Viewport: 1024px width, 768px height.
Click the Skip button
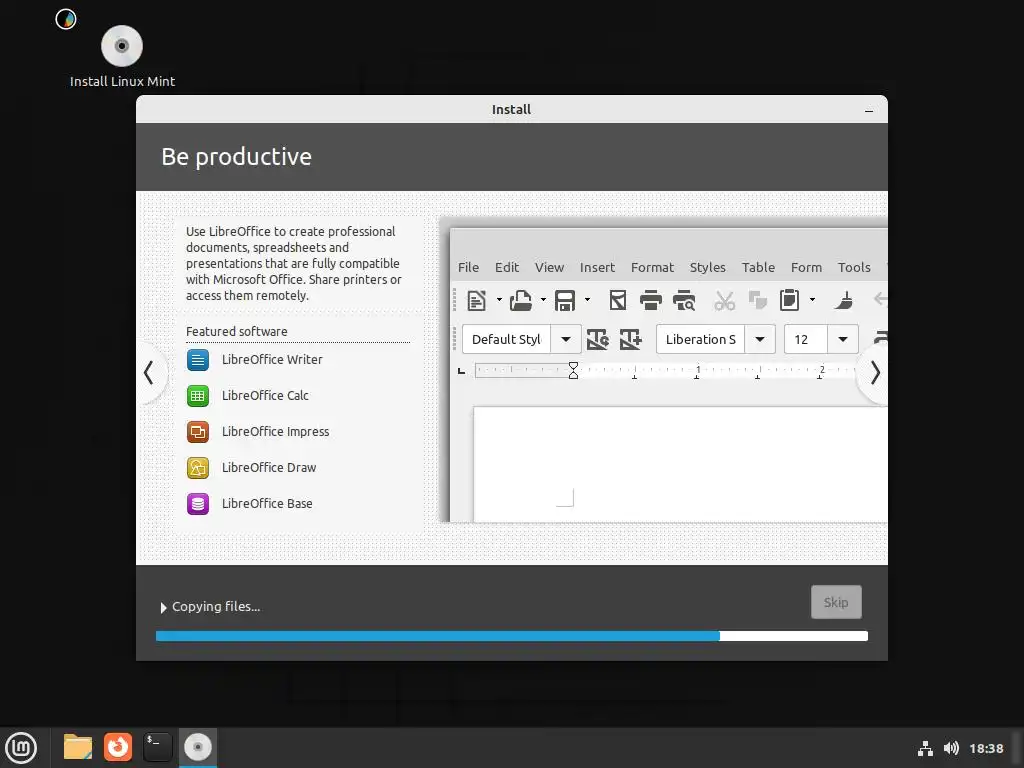[836, 602]
